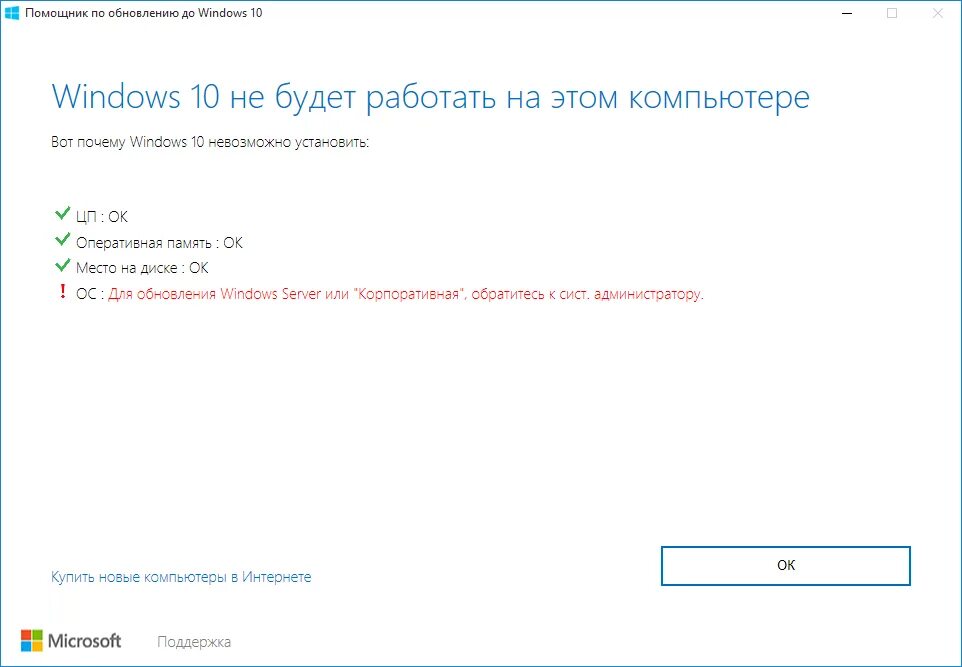962x667 pixels.
Task: Click the Microsoft logo at the bottom
Action: (71, 641)
